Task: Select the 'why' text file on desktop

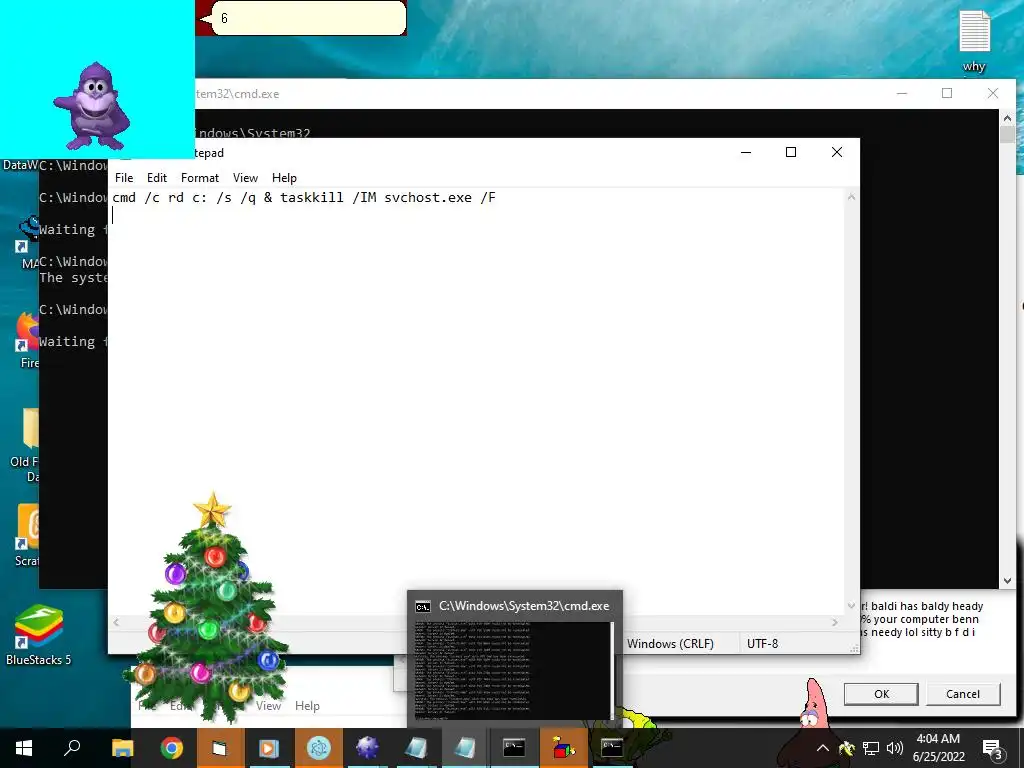Action: click(x=974, y=41)
